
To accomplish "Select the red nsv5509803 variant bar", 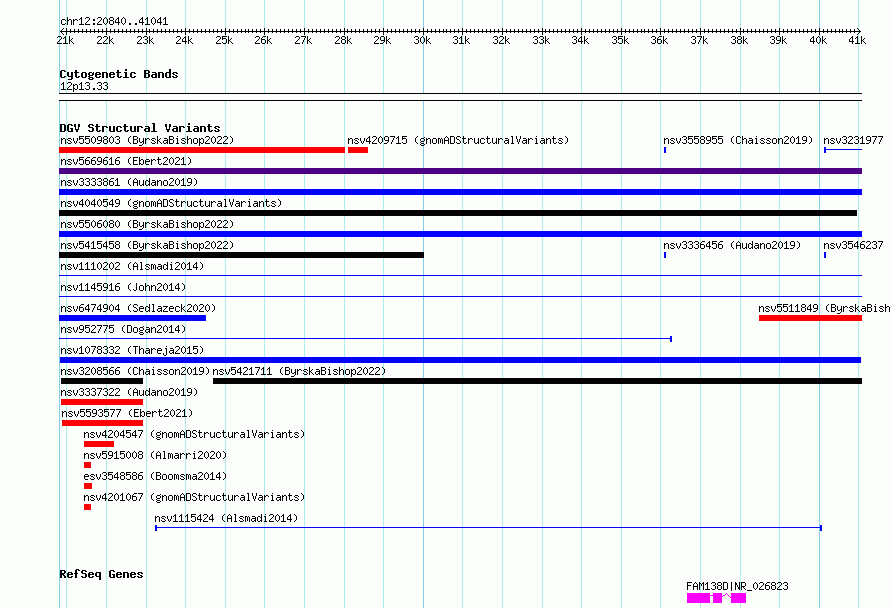I will coord(202,150).
